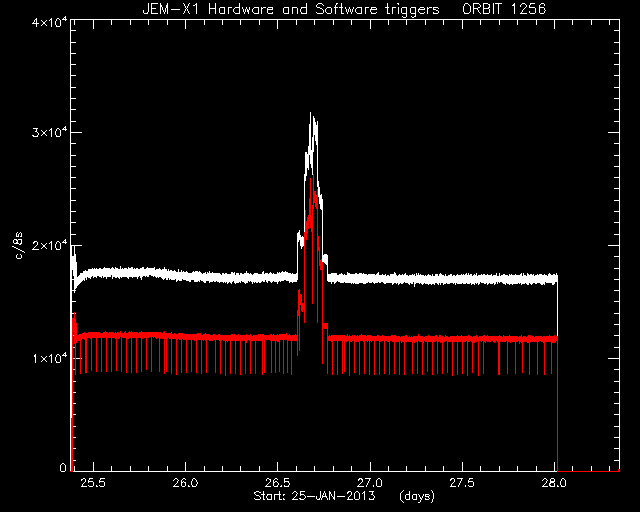The width and height of the screenshot is (640, 512).
Task: Click the 28.0 x-axis tick label
Action: coord(555,483)
